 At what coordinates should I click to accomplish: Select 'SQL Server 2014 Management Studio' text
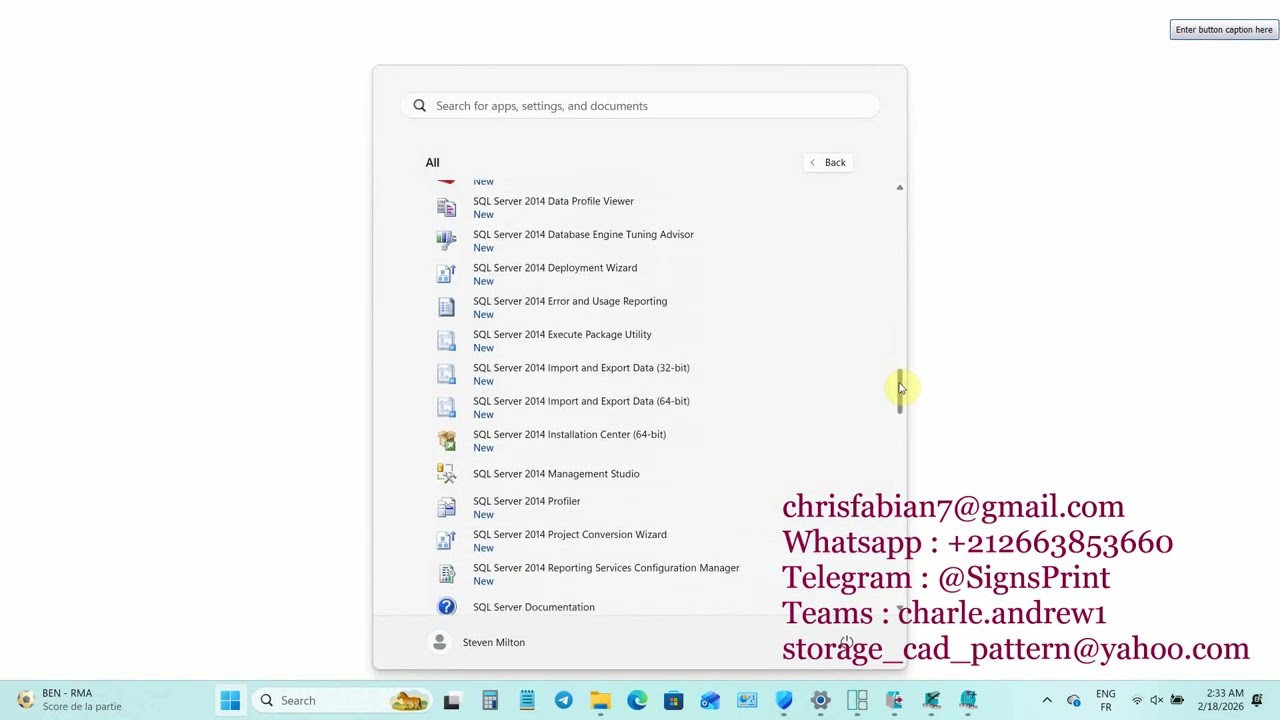coord(556,474)
